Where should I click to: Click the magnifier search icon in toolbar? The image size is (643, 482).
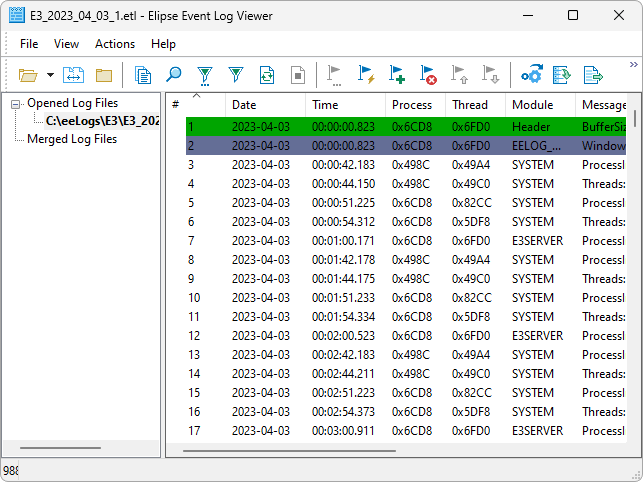click(173, 75)
